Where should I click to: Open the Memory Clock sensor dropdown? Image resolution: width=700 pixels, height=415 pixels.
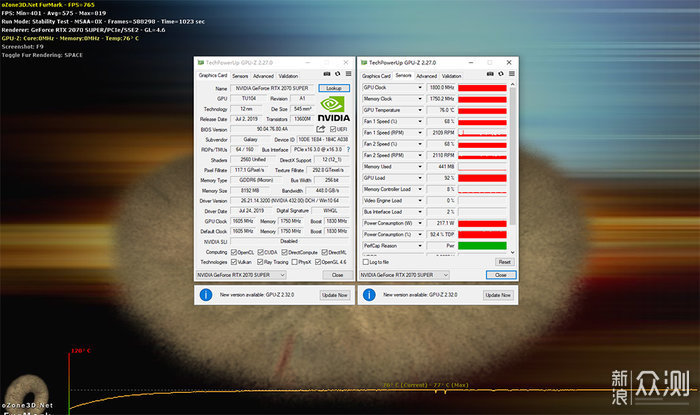(420, 99)
